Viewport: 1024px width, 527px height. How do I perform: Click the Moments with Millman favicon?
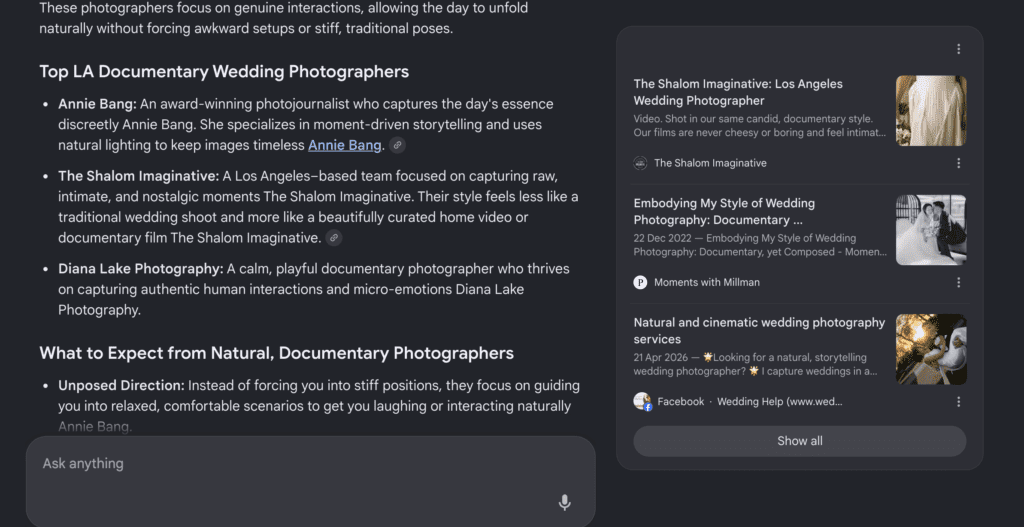(x=640, y=283)
